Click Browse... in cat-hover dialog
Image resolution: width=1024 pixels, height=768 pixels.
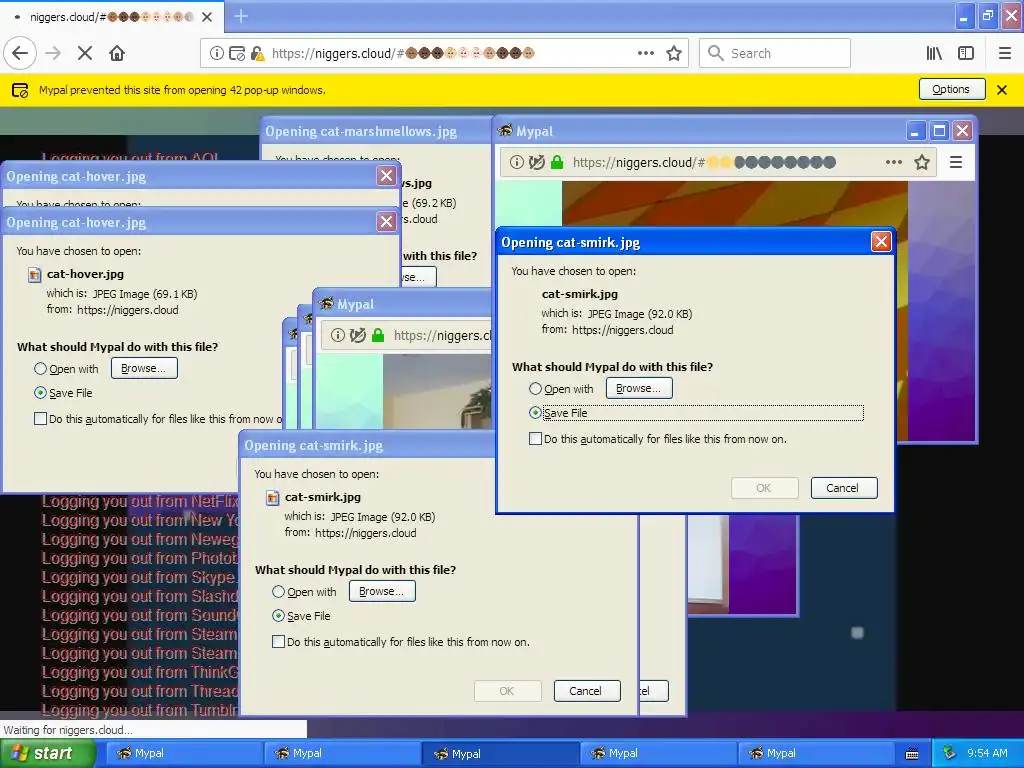pyautogui.click(x=144, y=368)
